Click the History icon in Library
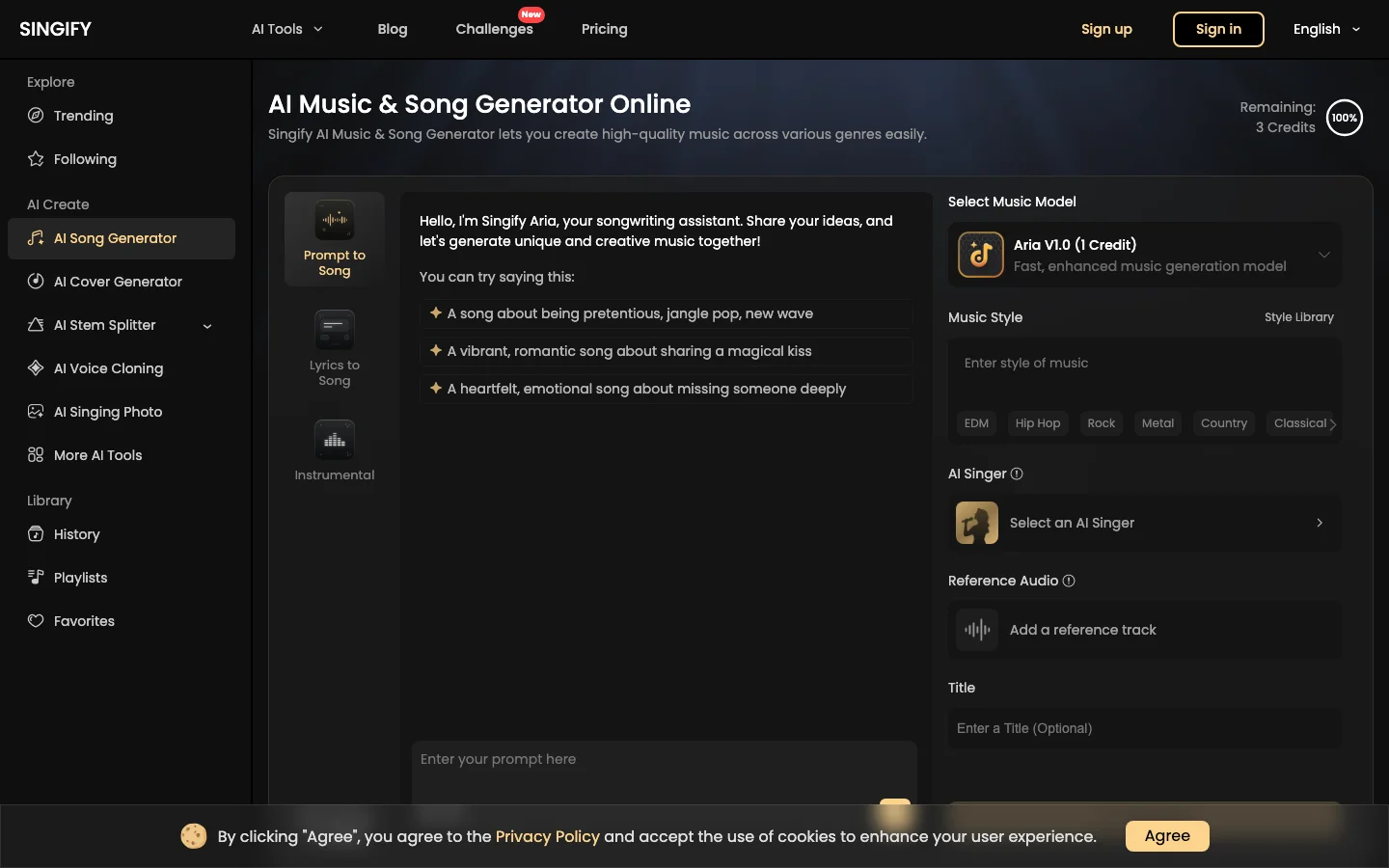Viewport: 1389px width, 868px height. pos(36,534)
